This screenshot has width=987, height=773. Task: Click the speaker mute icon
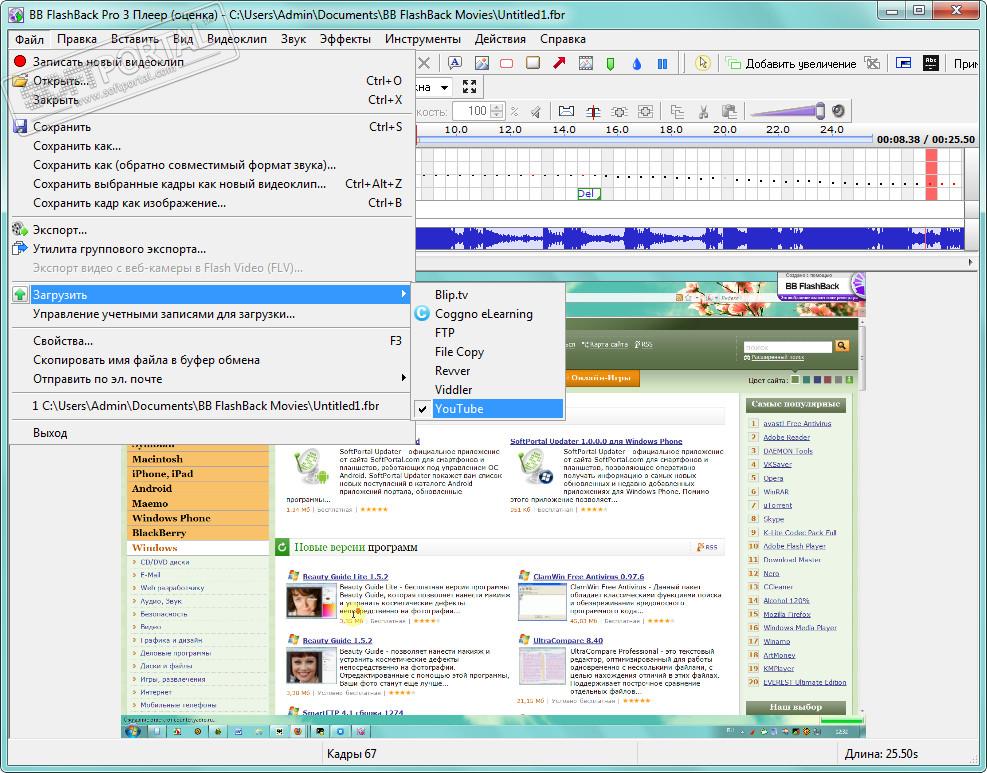click(x=838, y=111)
